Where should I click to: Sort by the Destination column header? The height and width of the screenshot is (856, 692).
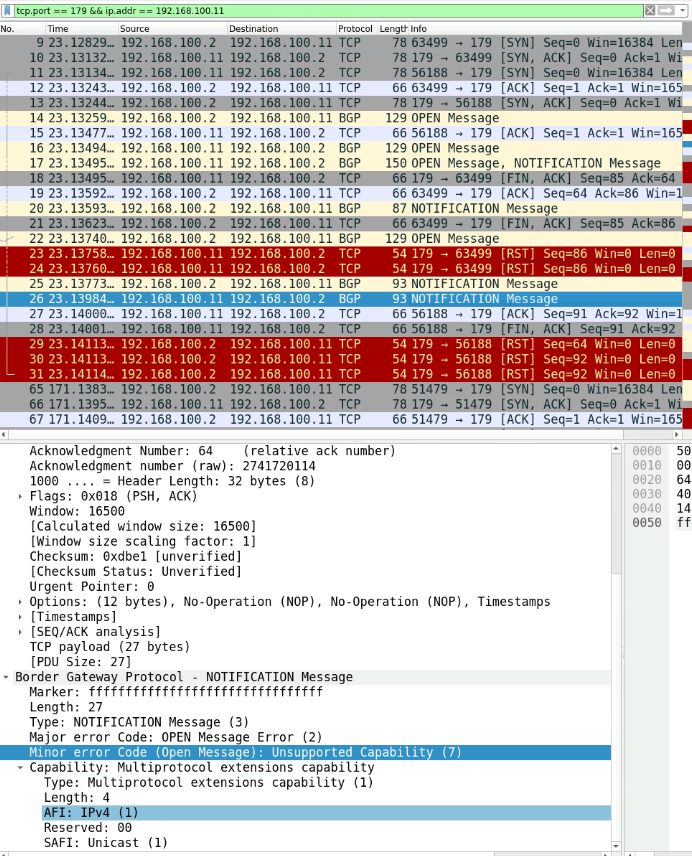[282, 28]
